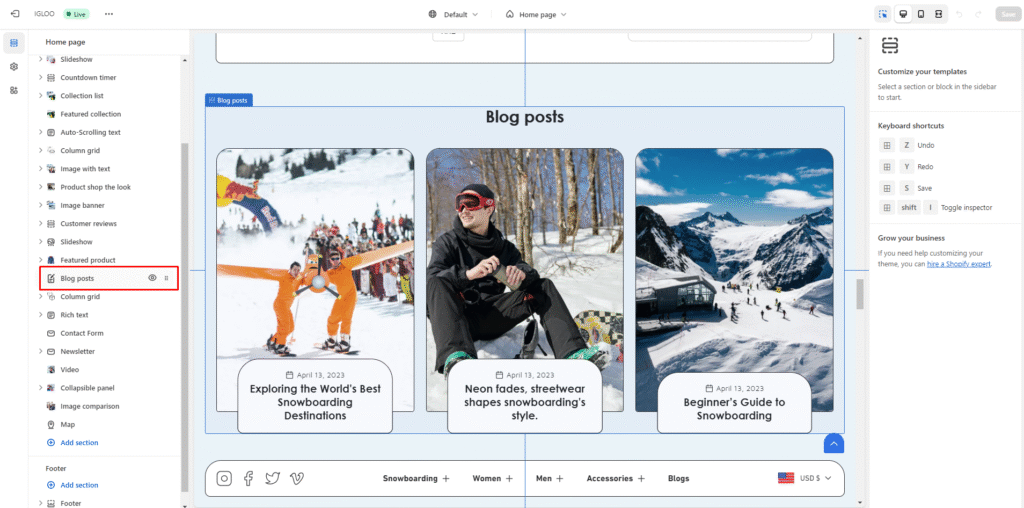Switch to fullscreen preview icon

pyautogui.click(x=938, y=14)
